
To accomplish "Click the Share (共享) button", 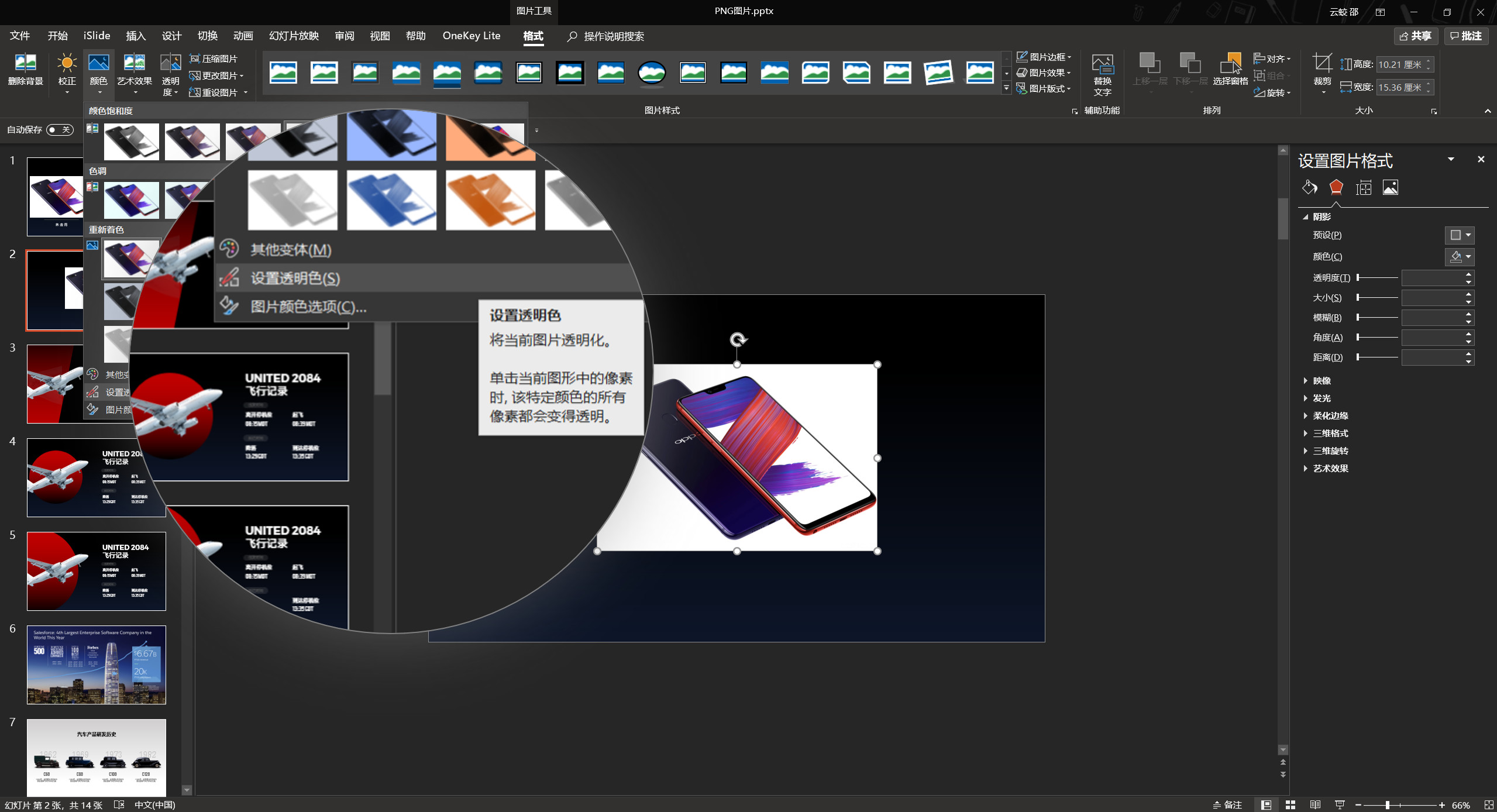I will (1416, 36).
